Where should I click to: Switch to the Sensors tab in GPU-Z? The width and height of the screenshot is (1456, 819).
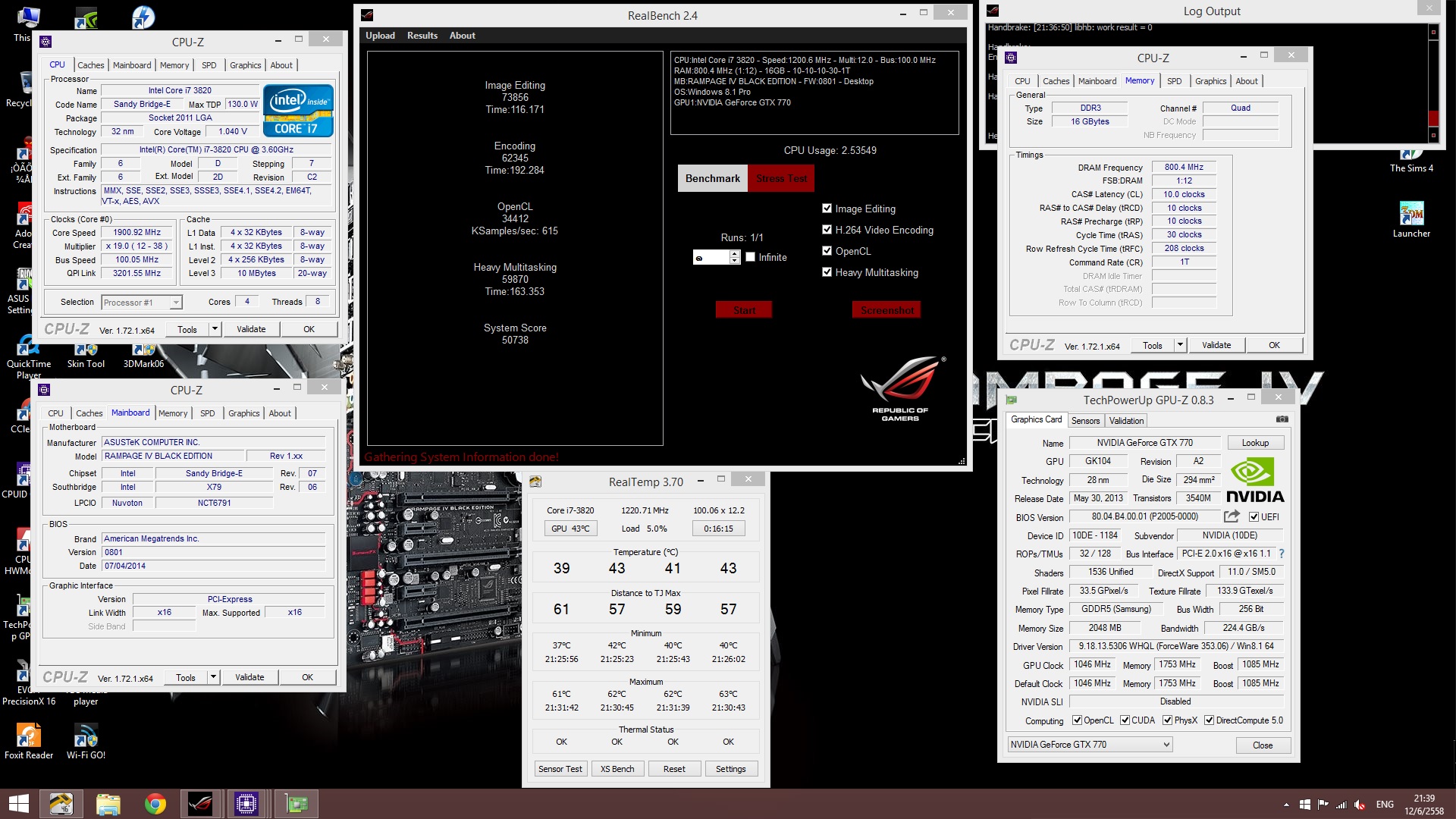pos(1085,421)
